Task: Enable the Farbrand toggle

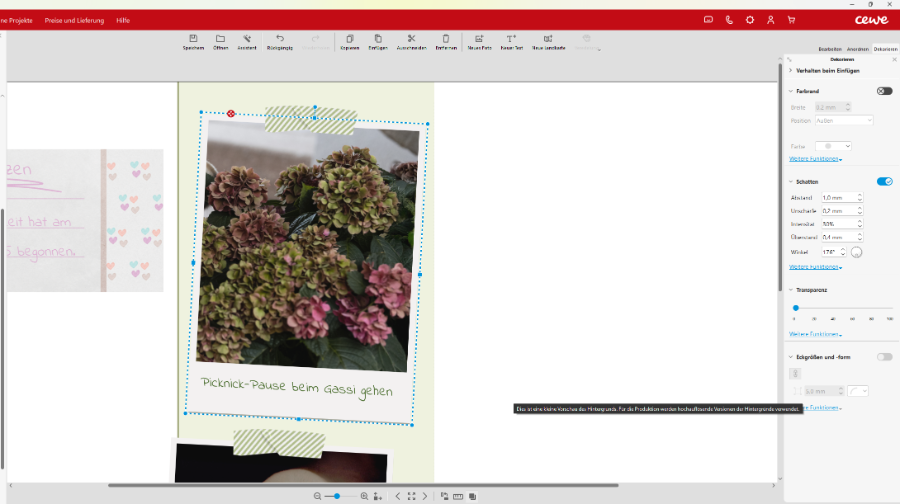Action: 884,91
